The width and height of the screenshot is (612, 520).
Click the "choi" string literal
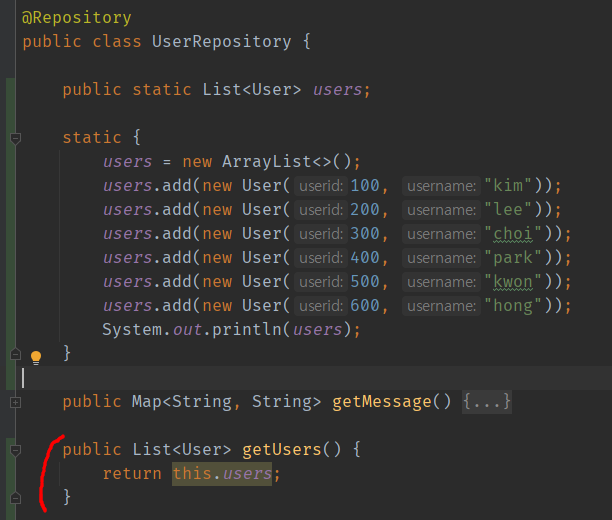pos(513,234)
